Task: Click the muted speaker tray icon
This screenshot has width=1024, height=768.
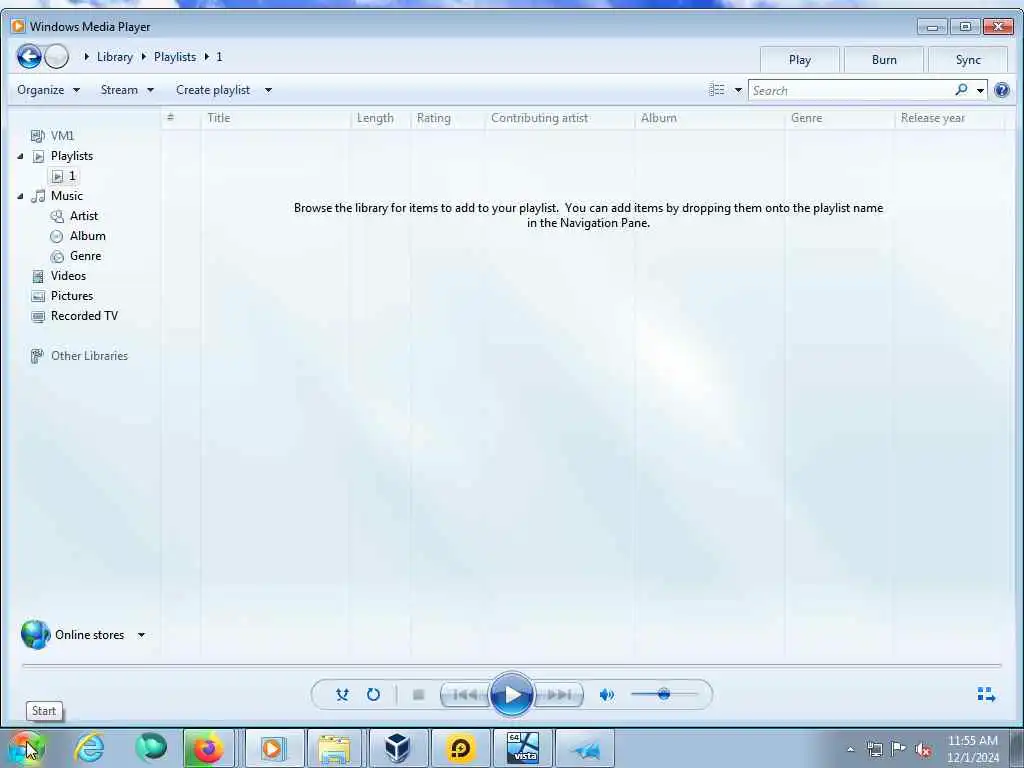Action: pyautogui.click(x=923, y=749)
